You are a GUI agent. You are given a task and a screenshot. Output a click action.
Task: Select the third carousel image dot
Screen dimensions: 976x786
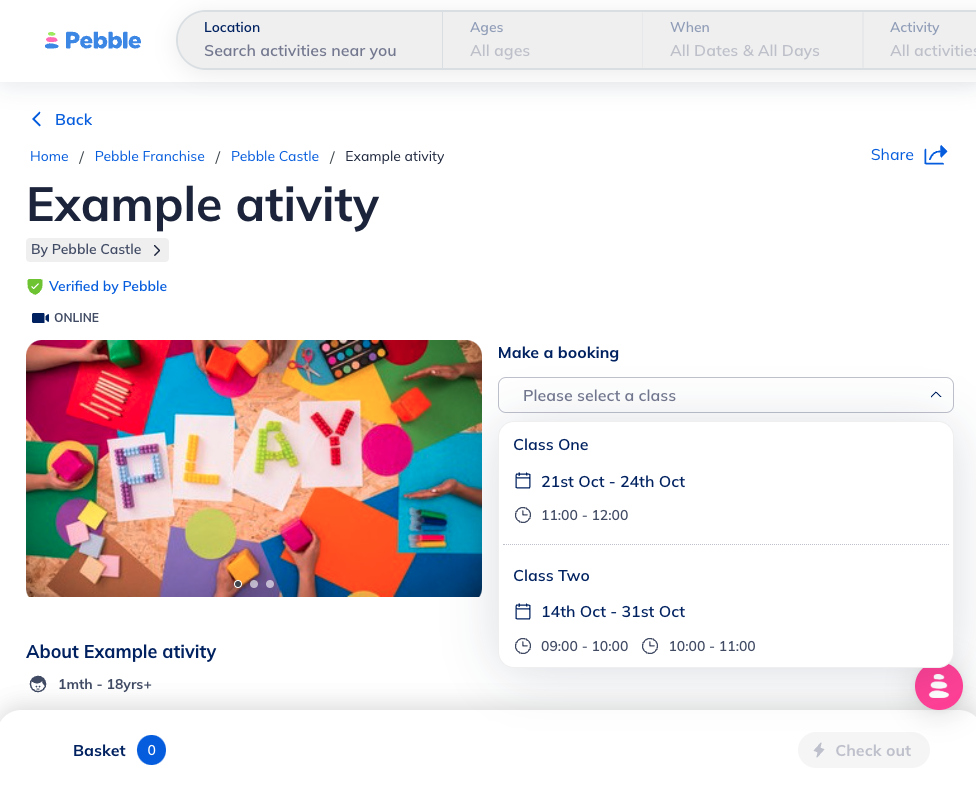tap(270, 583)
